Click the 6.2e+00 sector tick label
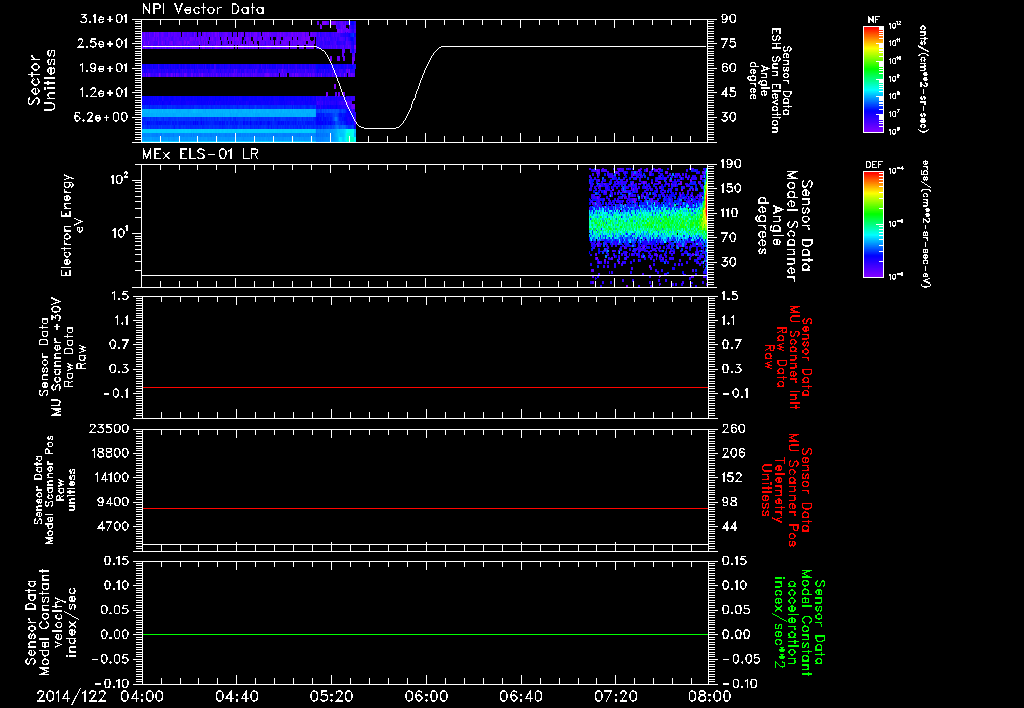This screenshot has width=1024, height=708. point(103,117)
